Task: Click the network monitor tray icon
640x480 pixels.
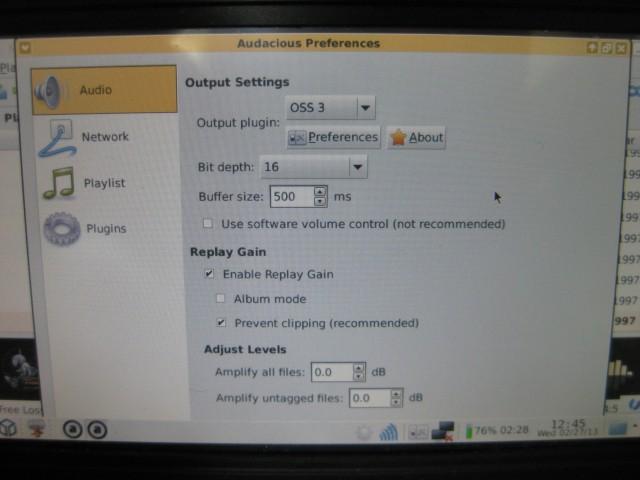Action: [443, 431]
